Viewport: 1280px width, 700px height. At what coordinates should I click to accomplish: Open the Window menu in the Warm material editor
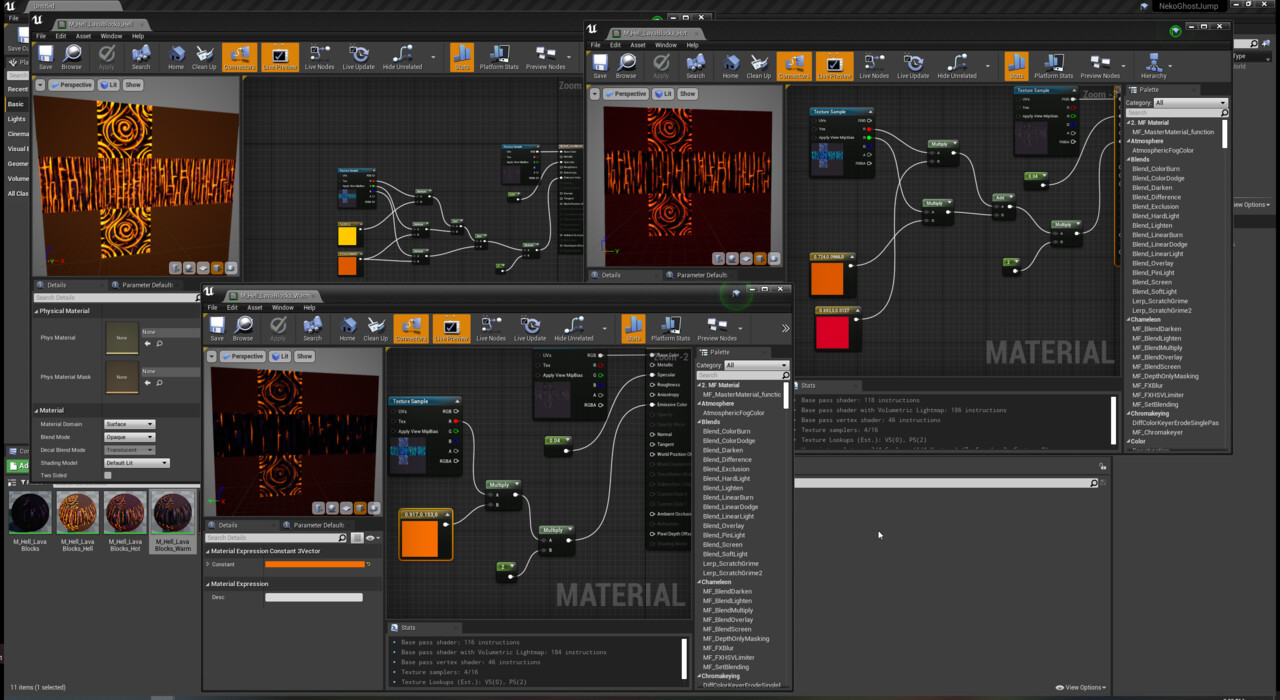click(283, 308)
